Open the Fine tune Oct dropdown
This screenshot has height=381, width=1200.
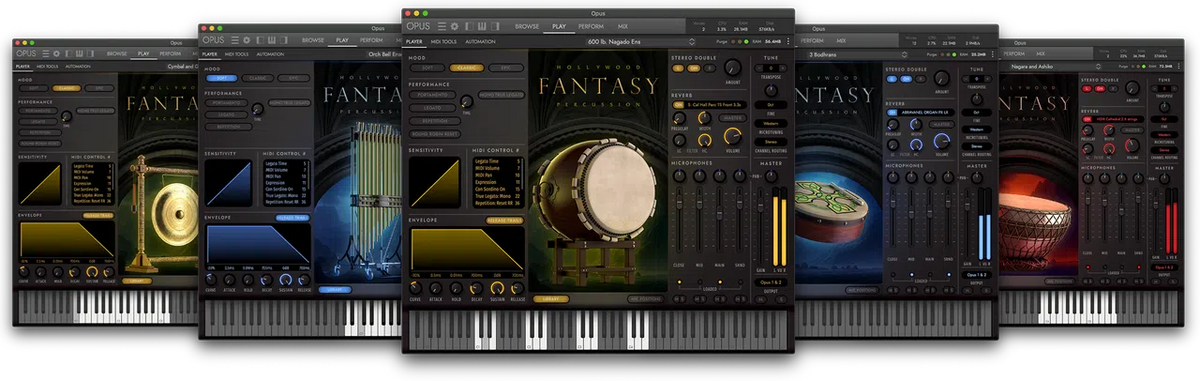[x=770, y=105]
